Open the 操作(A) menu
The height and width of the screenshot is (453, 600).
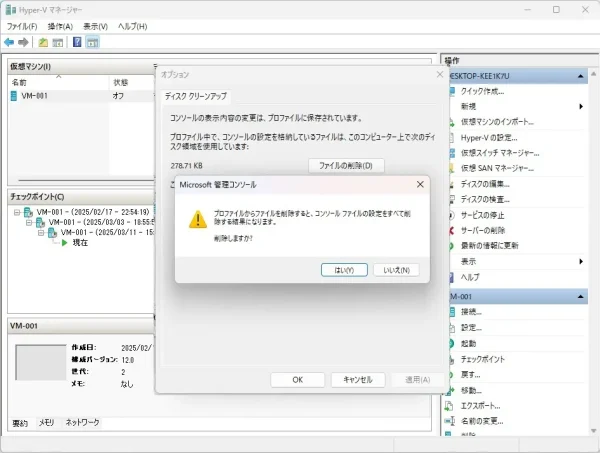(60, 26)
